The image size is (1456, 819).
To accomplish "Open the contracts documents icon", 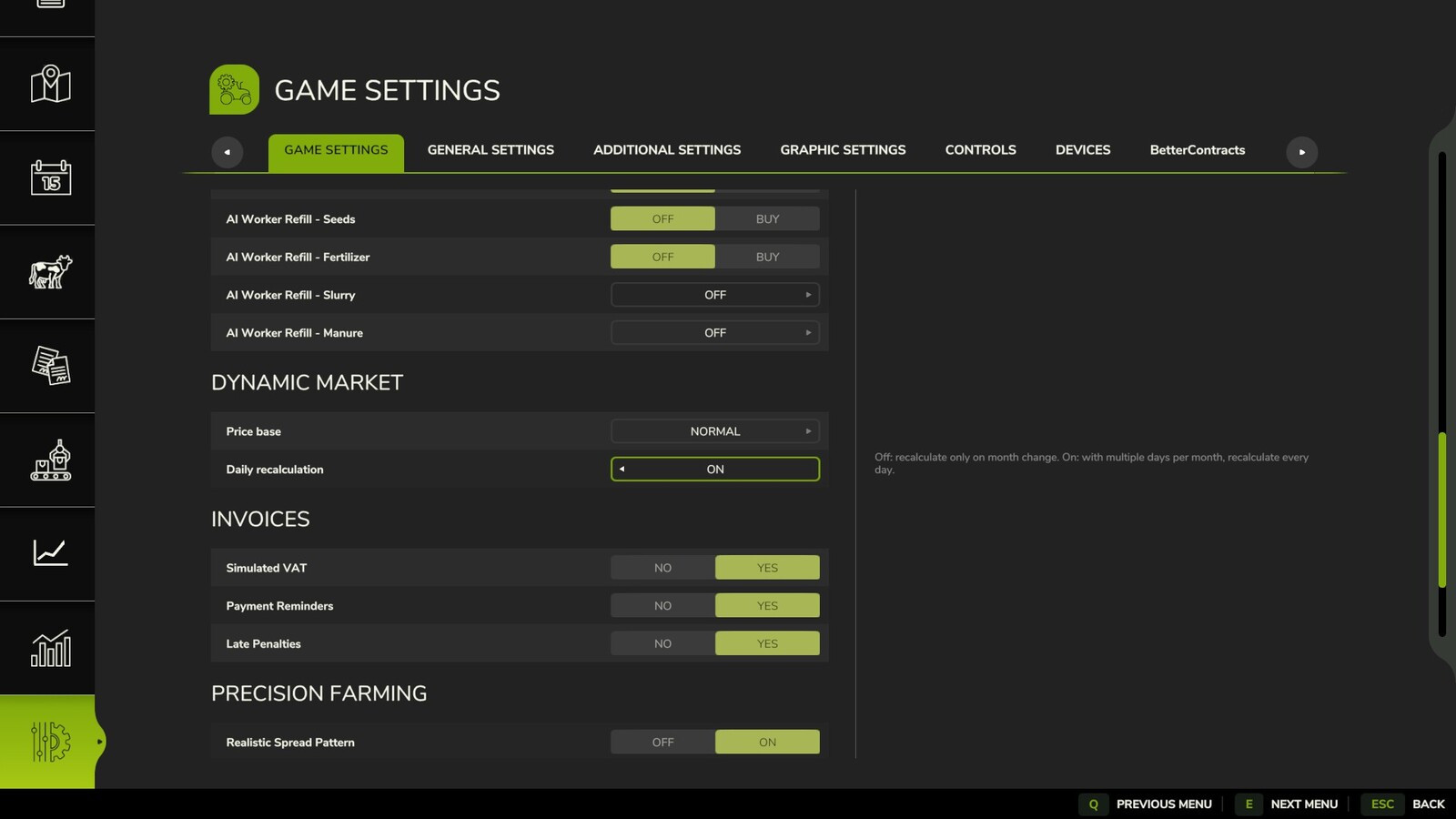I will 50,366.
